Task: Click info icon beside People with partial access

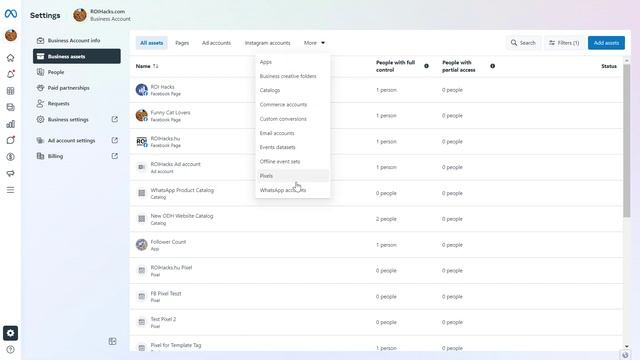Action: point(493,66)
